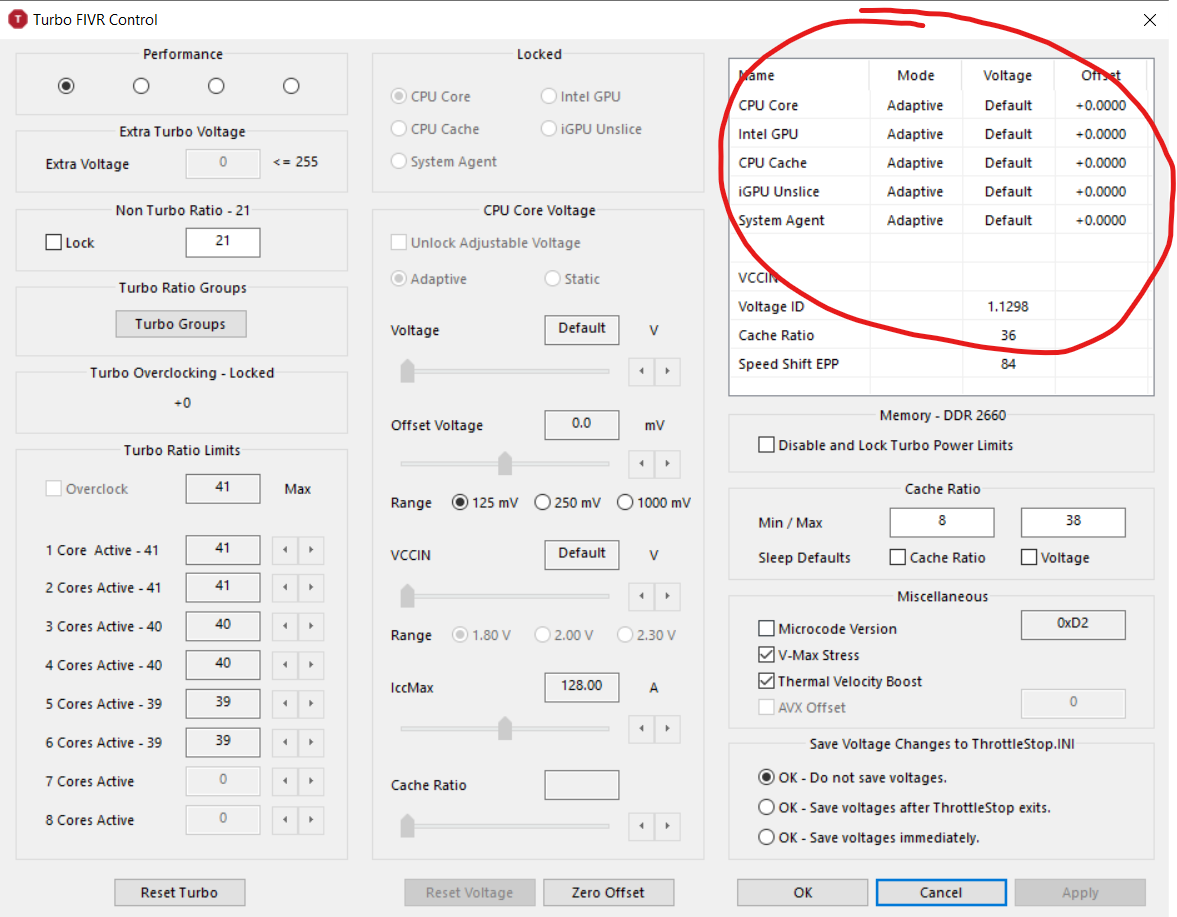Click the Reset Turbo button
Image resolution: width=1177 pixels, height=917 pixels.
click(x=179, y=892)
